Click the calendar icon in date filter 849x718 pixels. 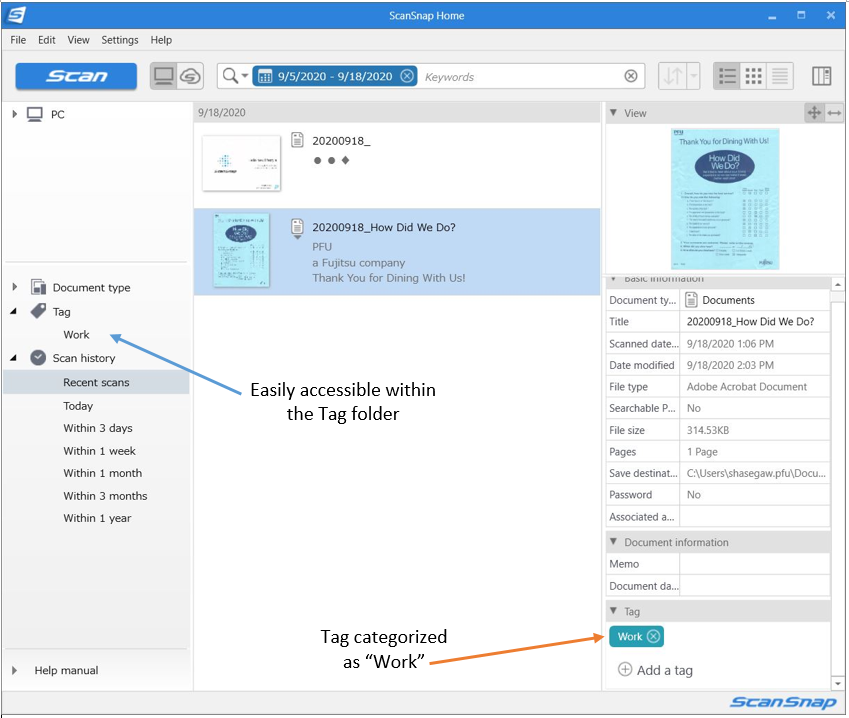tap(265, 76)
